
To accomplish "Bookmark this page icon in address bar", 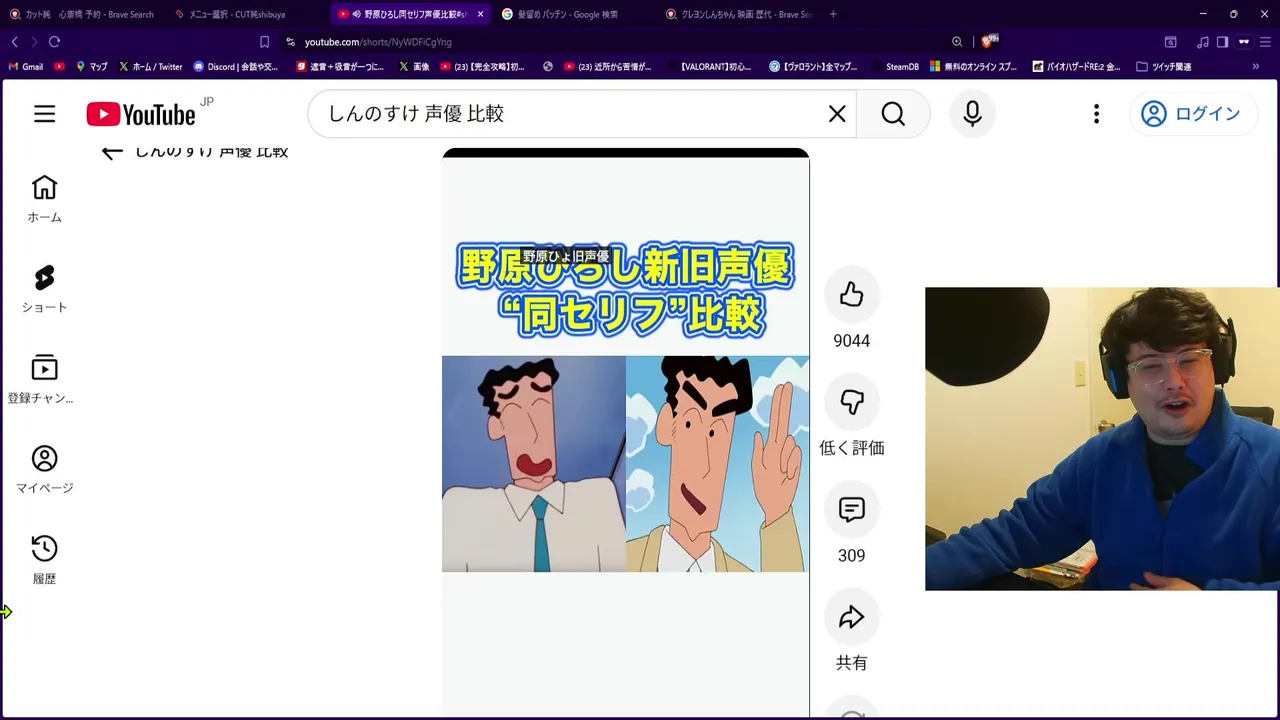I will pos(264,42).
